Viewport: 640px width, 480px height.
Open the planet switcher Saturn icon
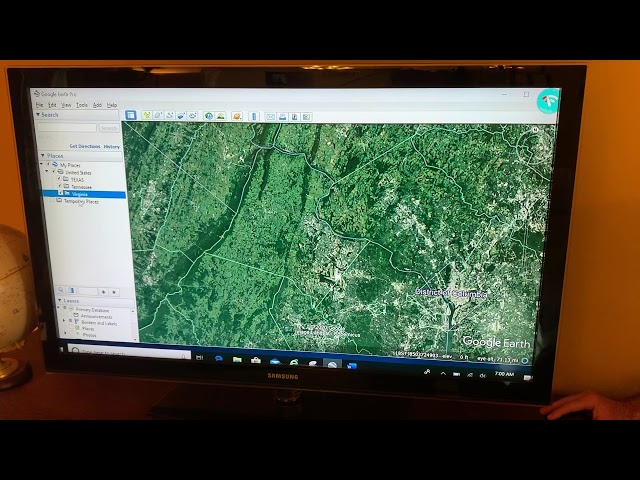click(x=237, y=117)
